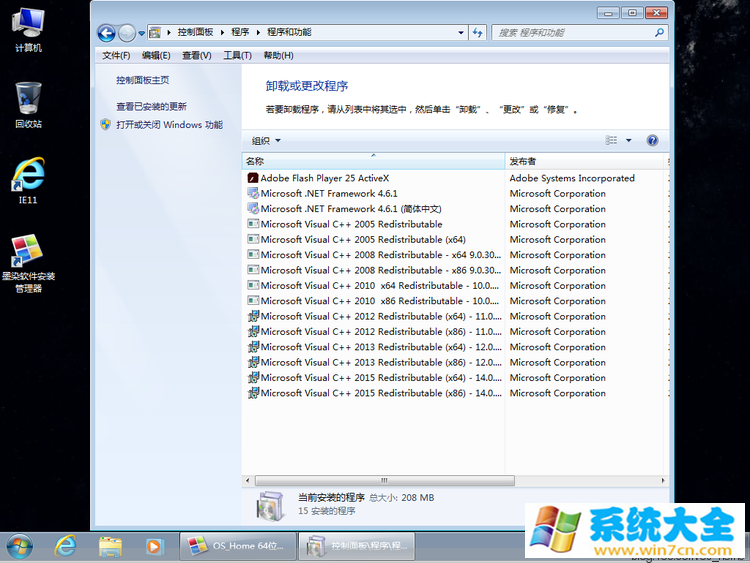Click icon of .NET Framework 4.6.1 (简体中文)
This screenshot has width=750, height=563.
[x=253, y=209]
